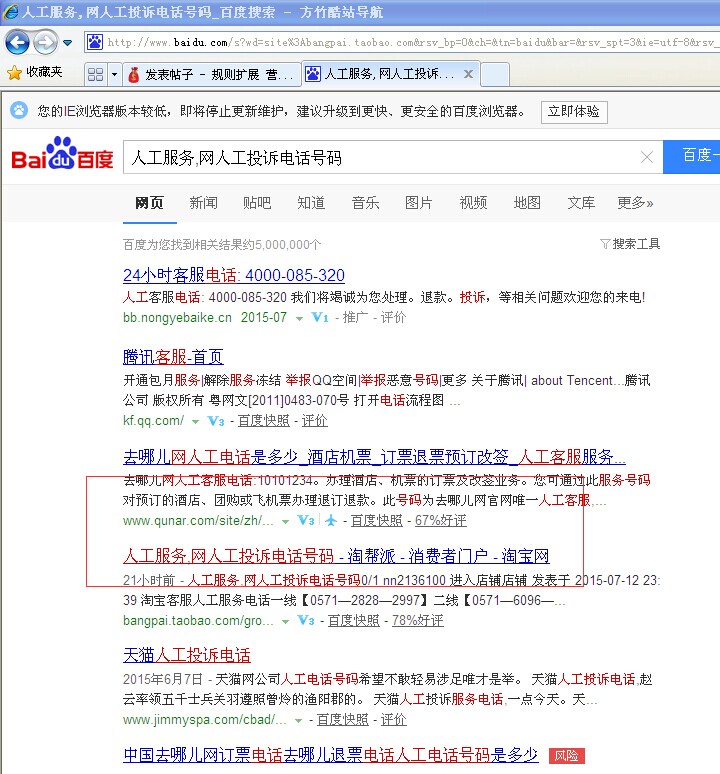Click 评价 on the jimmyspa result
This screenshot has height=774, width=720.
tap(394, 720)
